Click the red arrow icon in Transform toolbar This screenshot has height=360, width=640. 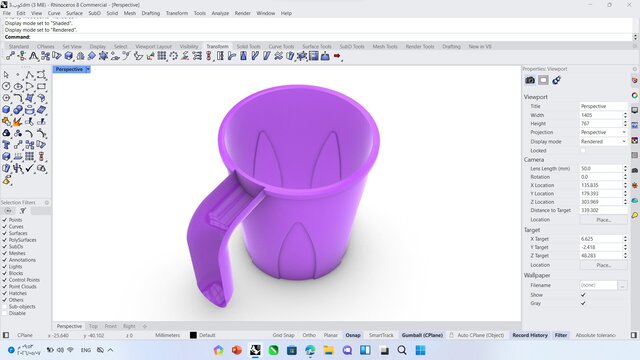coord(337,56)
